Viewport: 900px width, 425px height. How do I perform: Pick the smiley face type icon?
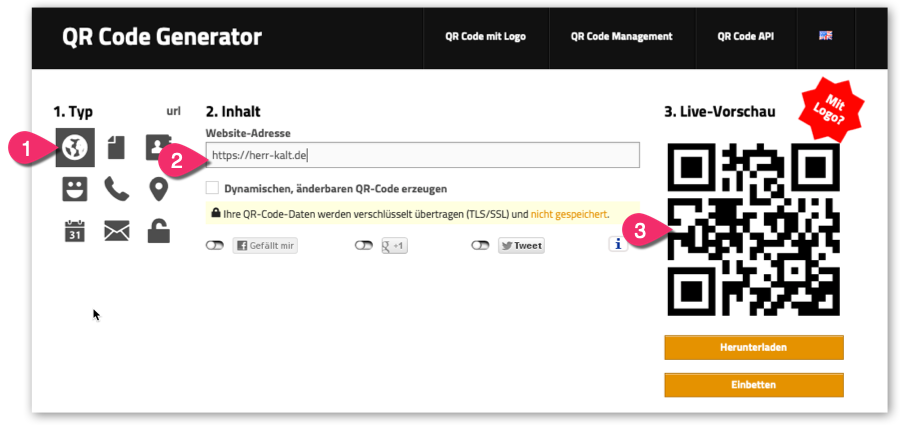pyautogui.click(x=75, y=188)
